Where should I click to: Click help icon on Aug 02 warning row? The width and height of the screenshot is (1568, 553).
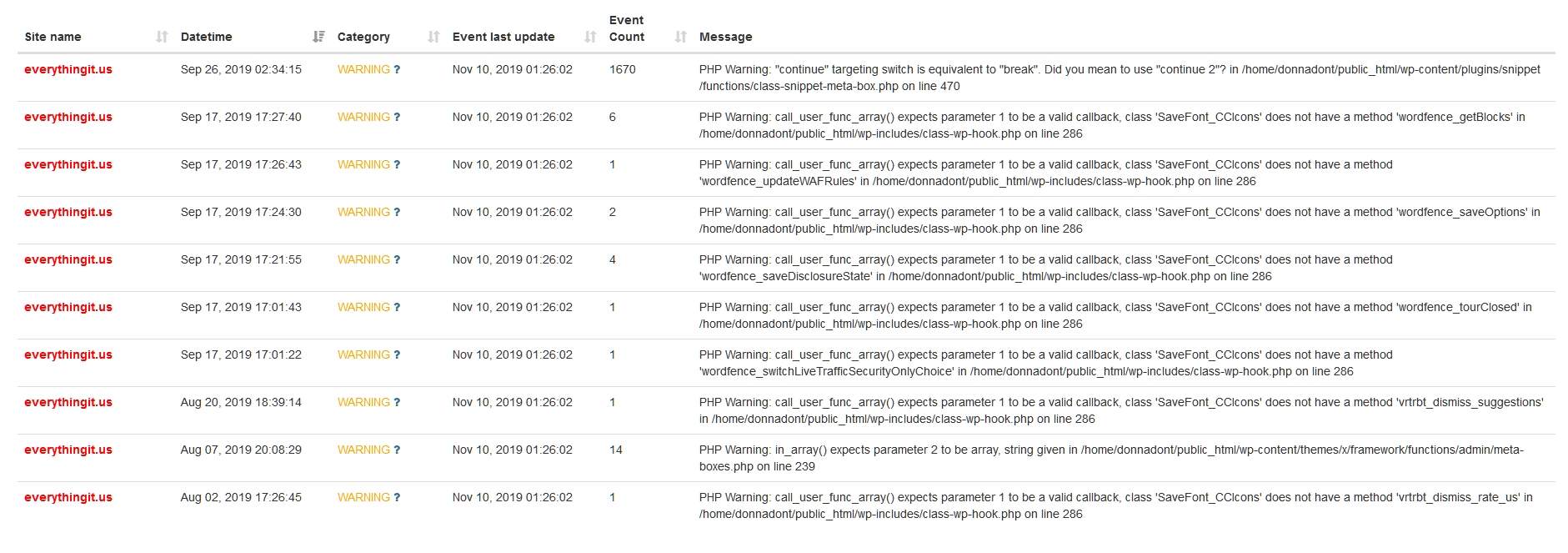pos(397,498)
